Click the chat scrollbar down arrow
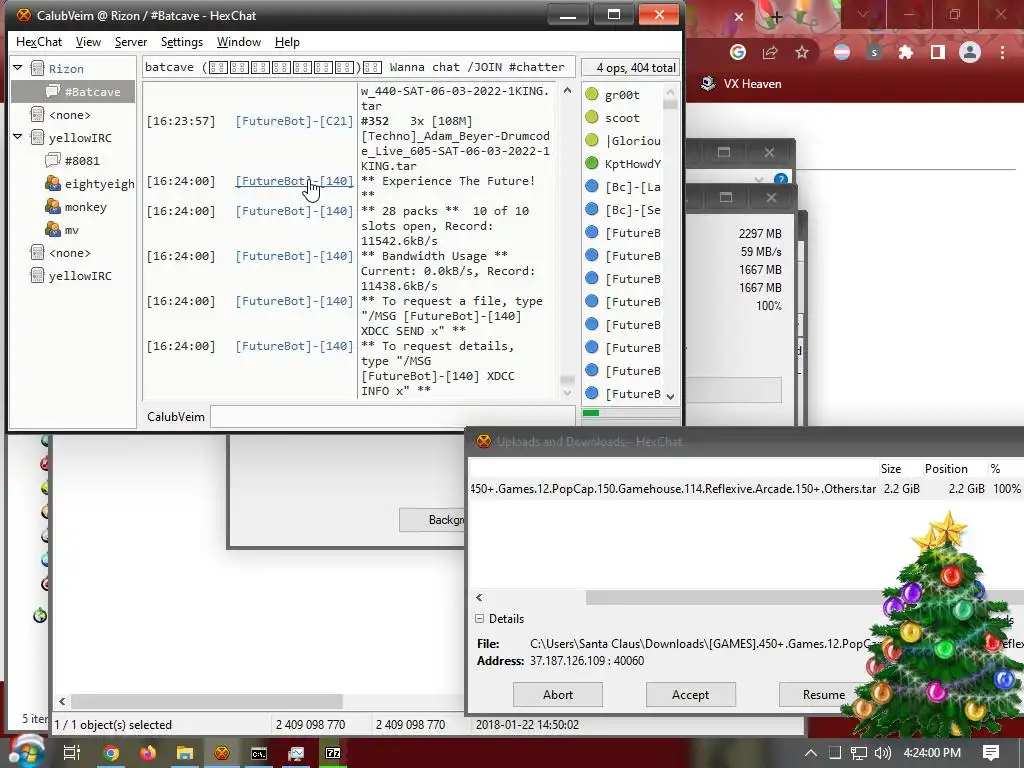This screenshot has height=768, width=1024. point(567,392)
